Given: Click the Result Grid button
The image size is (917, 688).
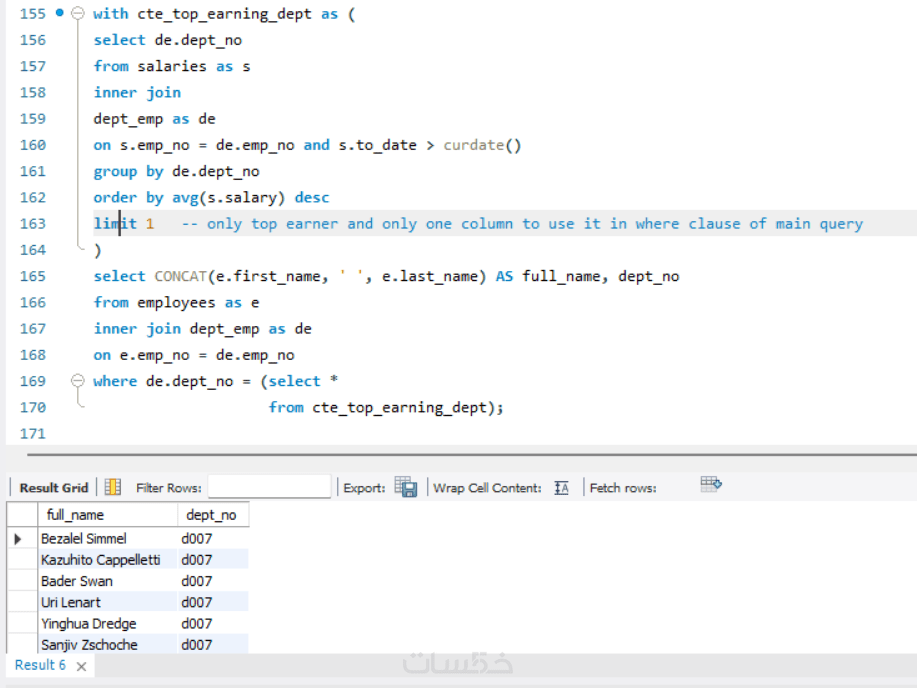Looking at the screenshot, I should [53, 487].
